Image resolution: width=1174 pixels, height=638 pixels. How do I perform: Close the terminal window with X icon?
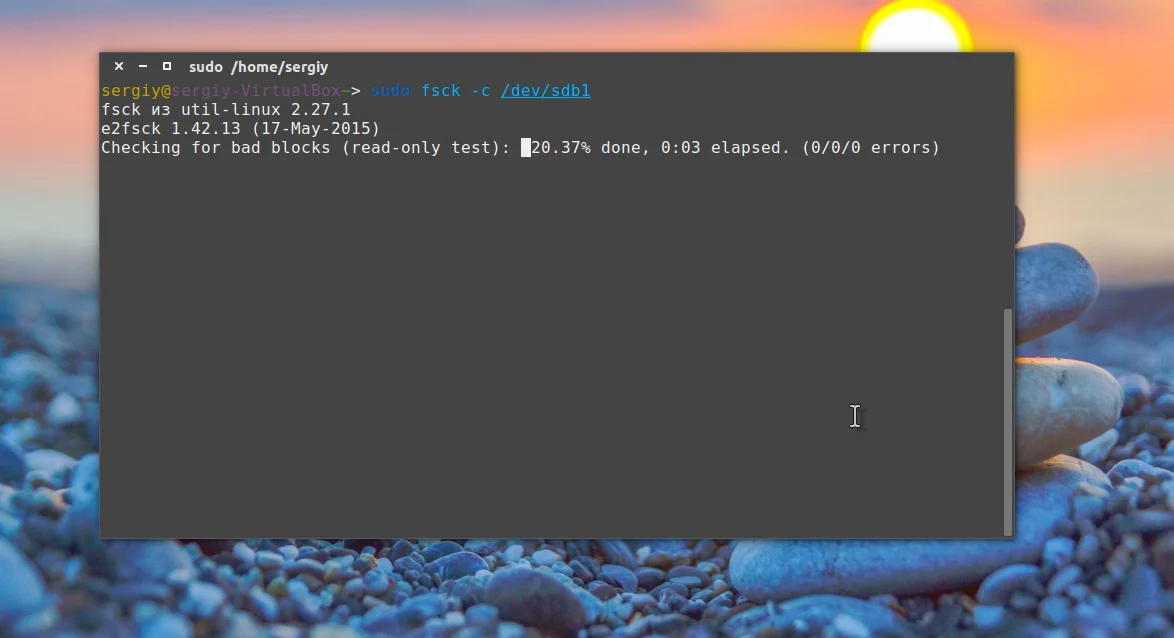(x=118, y=67)
